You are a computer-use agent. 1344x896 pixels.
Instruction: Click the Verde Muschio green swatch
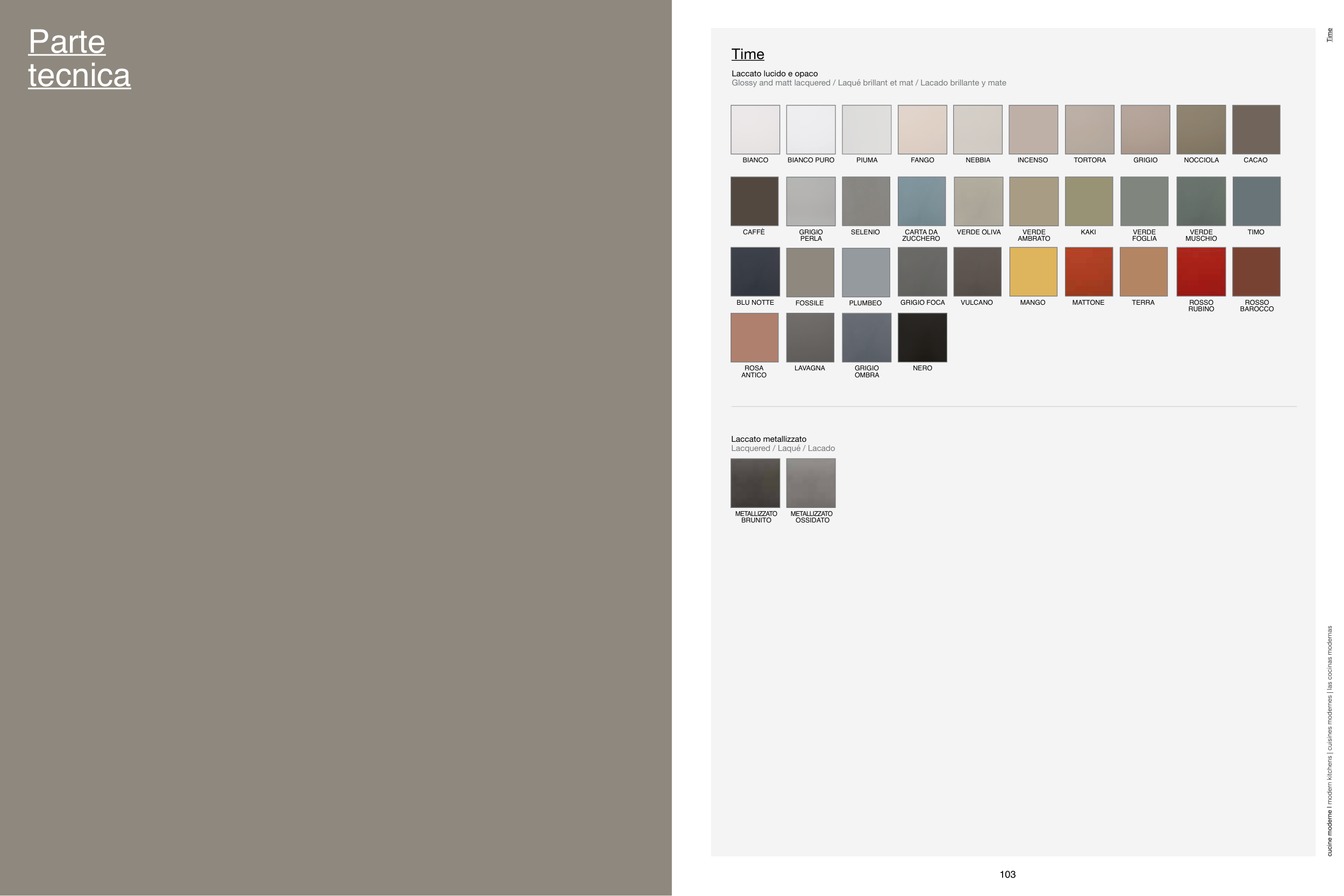(x=1200, y=201)
